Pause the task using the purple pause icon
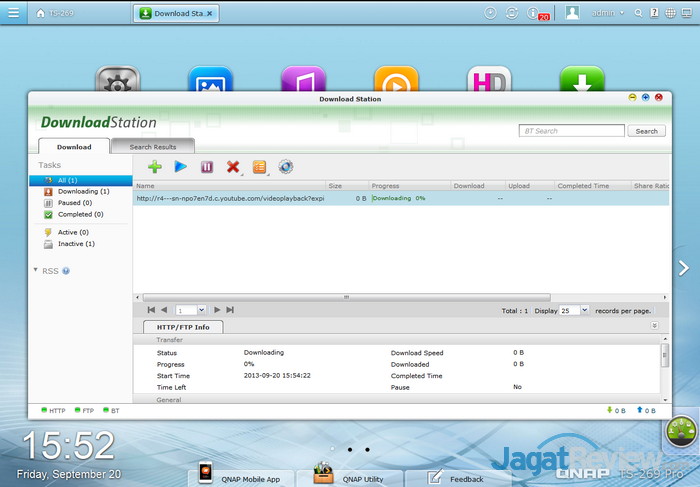Screen dimensions: 700x487 [x=207, y=167]
